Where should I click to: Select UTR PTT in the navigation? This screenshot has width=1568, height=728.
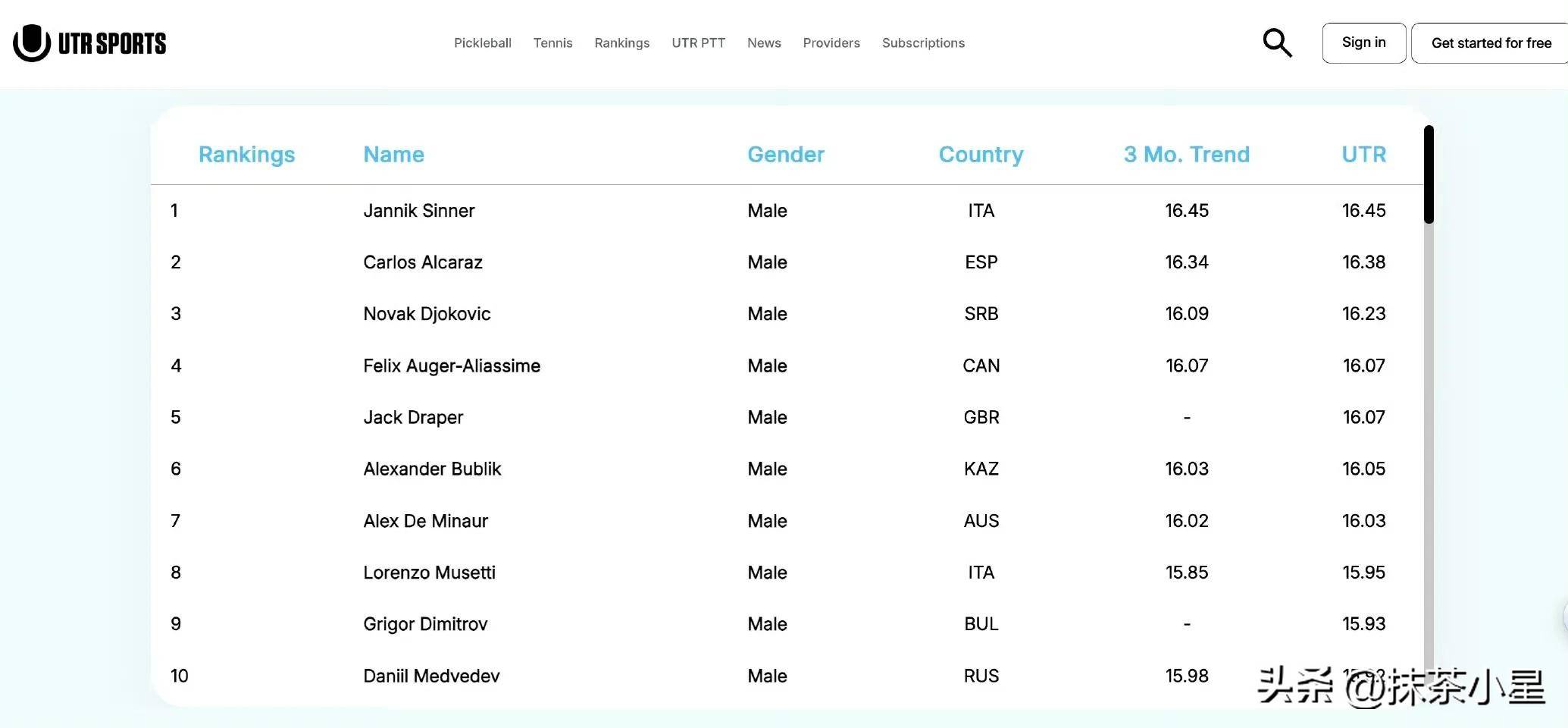pyautogui.click(x=698, y=43)
